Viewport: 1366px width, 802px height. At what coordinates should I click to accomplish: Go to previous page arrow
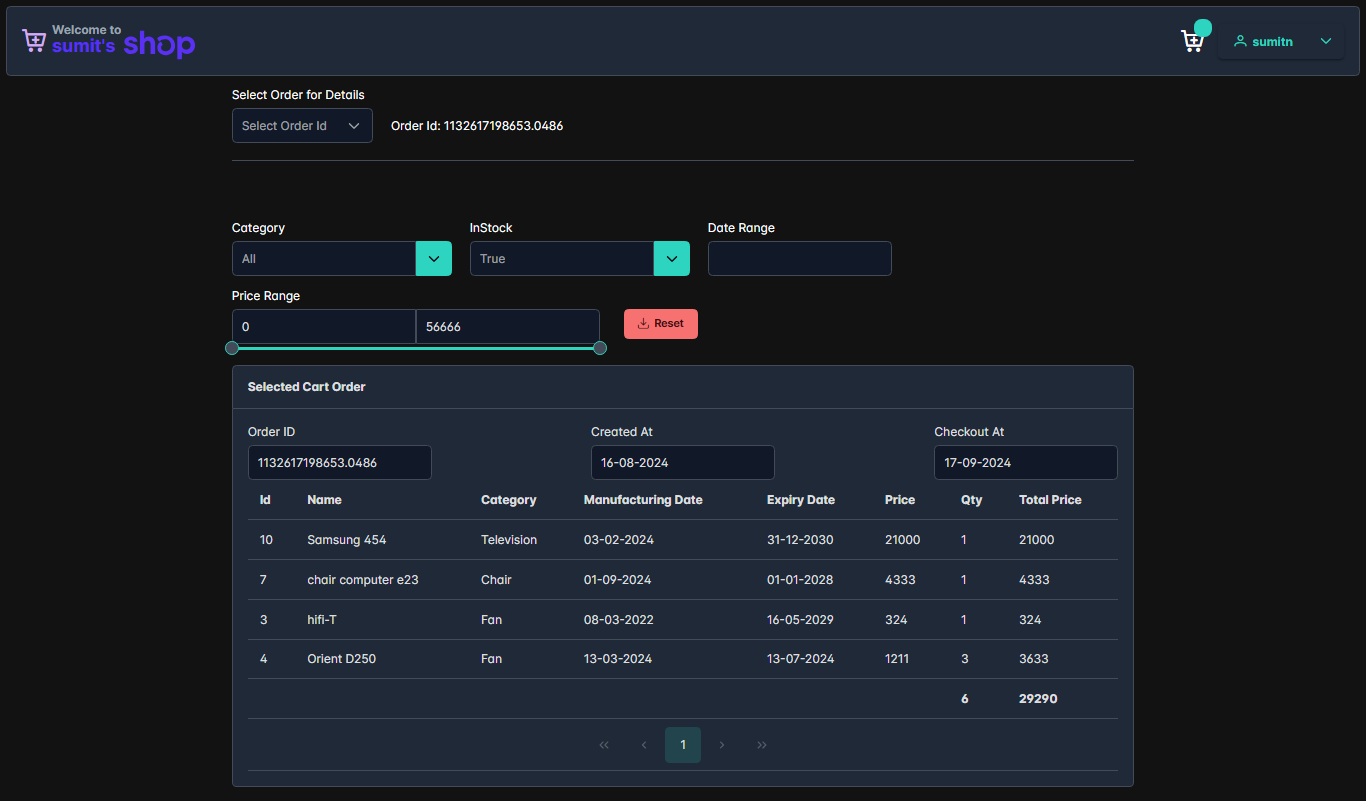644,745
